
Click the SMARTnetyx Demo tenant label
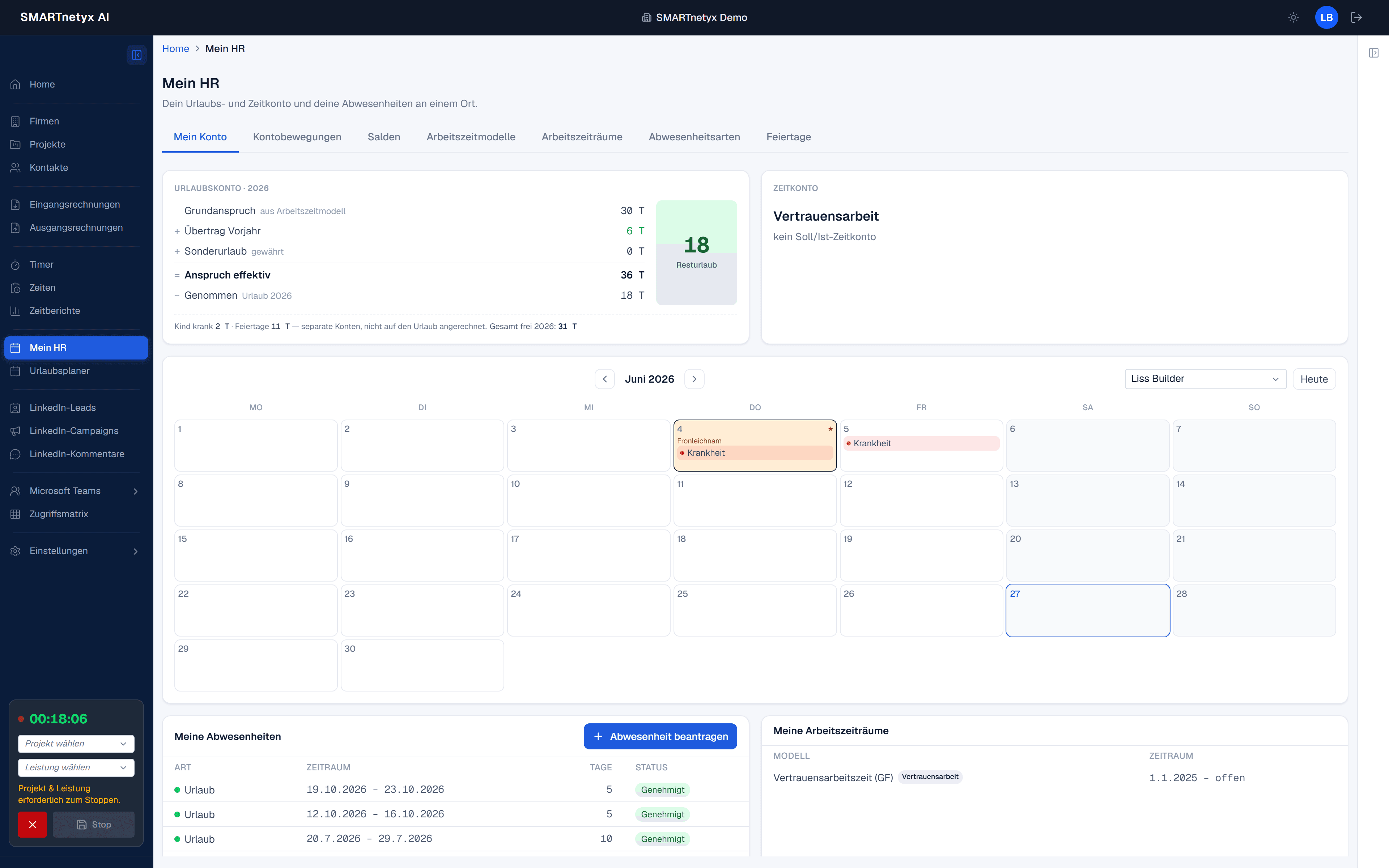point(694,17)
